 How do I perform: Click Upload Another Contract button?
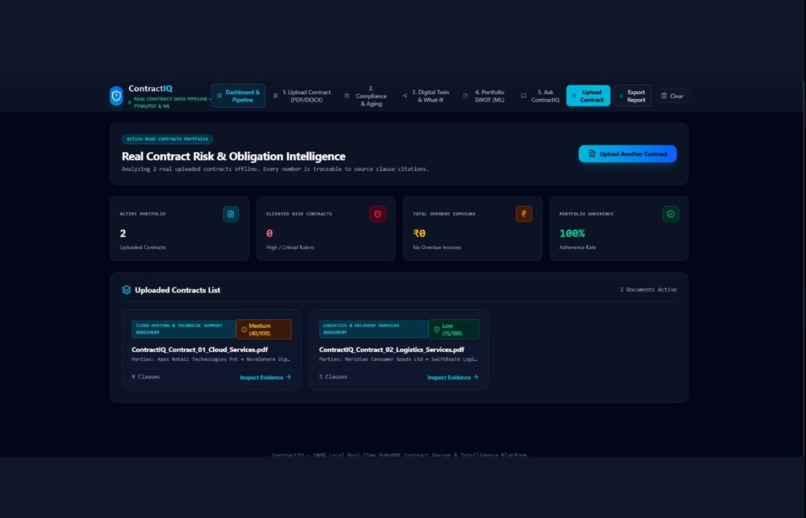tap(628, 154)
